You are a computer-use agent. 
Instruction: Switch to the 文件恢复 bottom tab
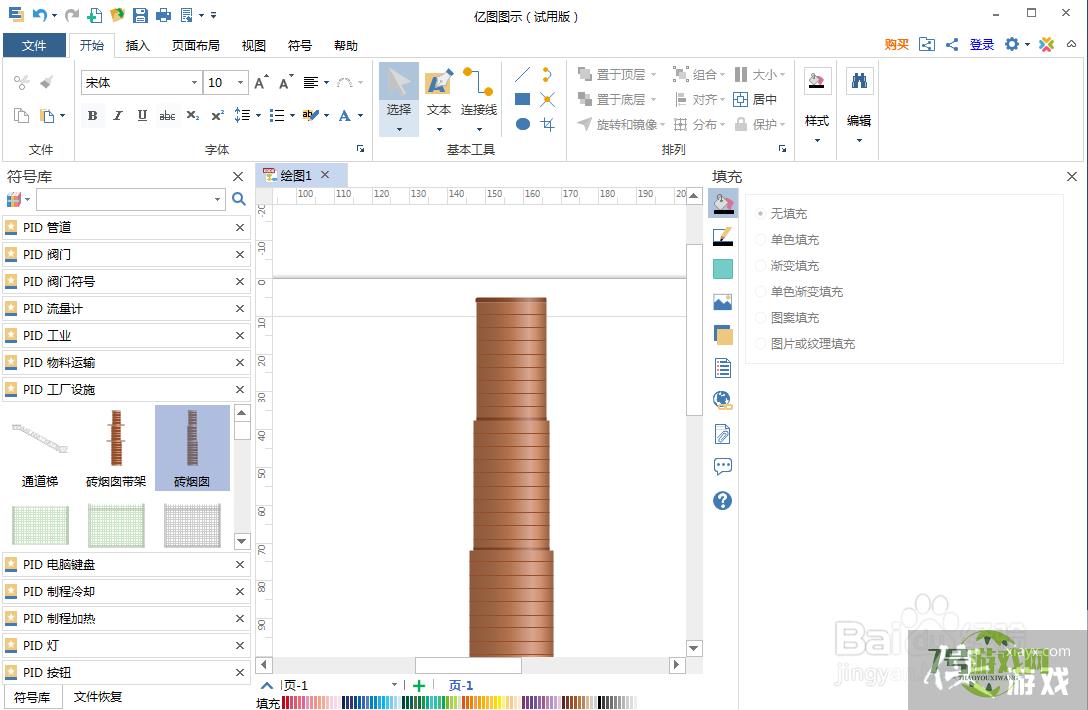coord(98,697)
